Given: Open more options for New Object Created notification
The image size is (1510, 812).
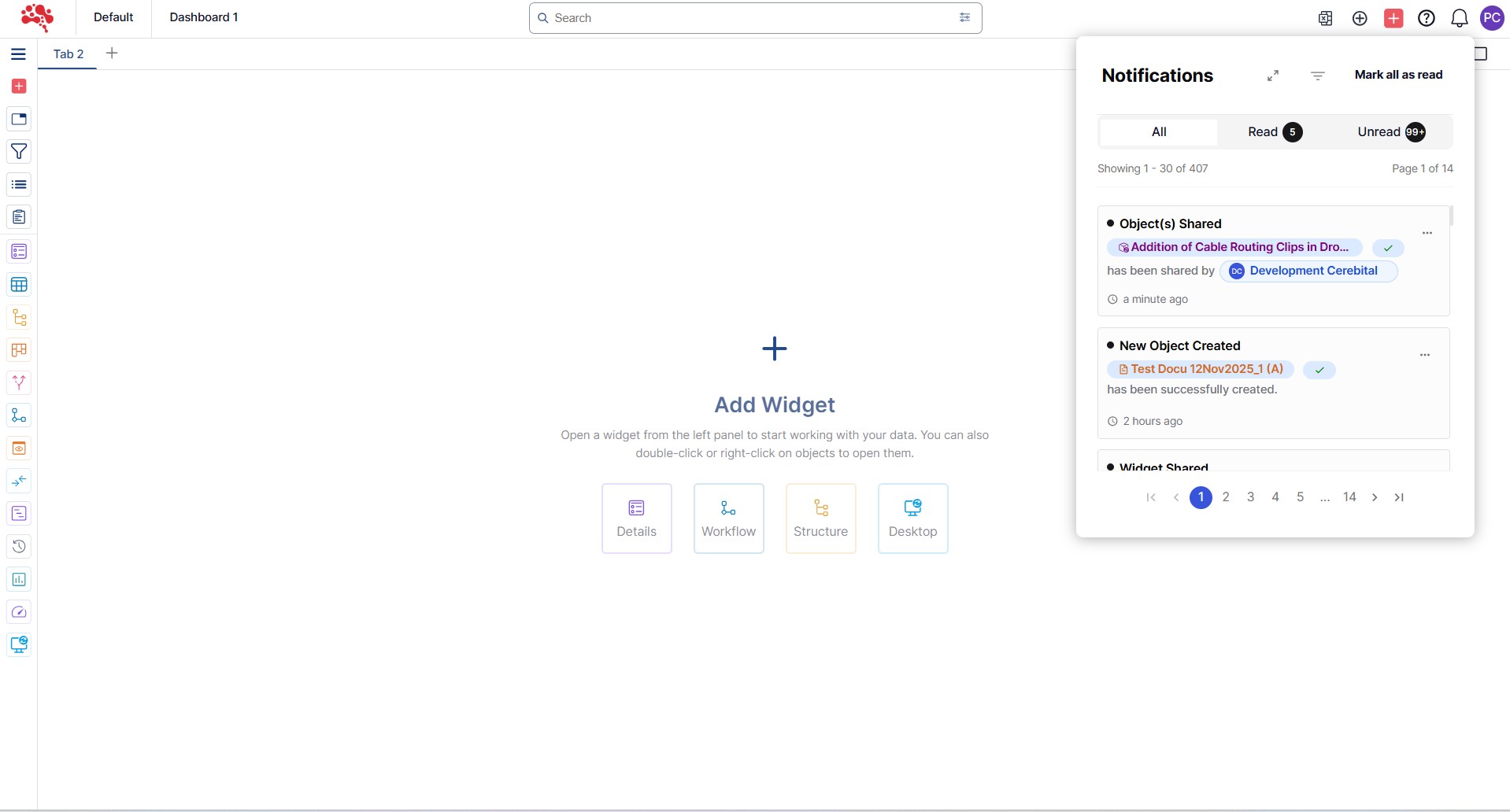Looking at the screenshot, I should (1424, 355).
